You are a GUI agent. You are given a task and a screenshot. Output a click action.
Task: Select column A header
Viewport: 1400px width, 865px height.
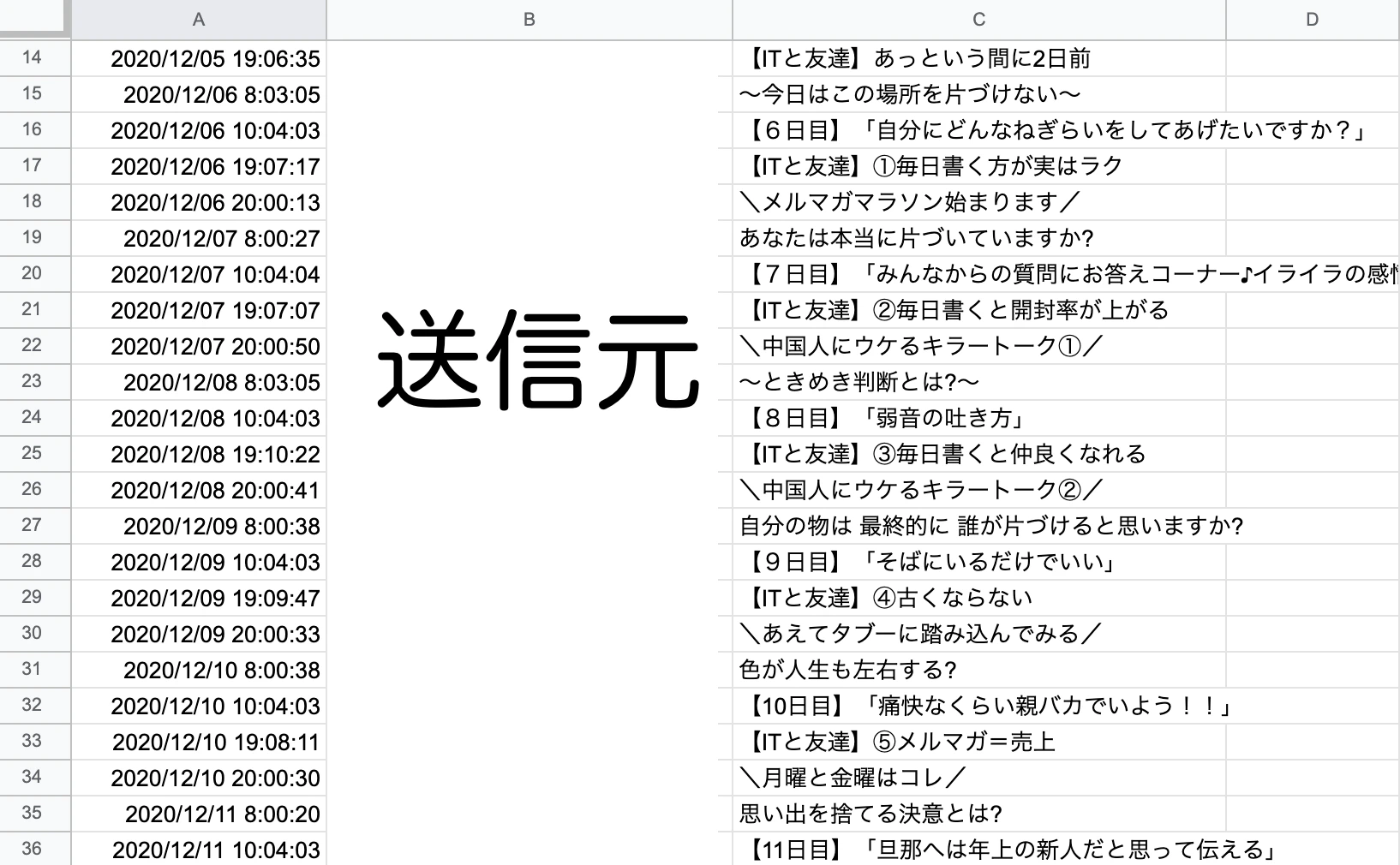pos(199,19)
